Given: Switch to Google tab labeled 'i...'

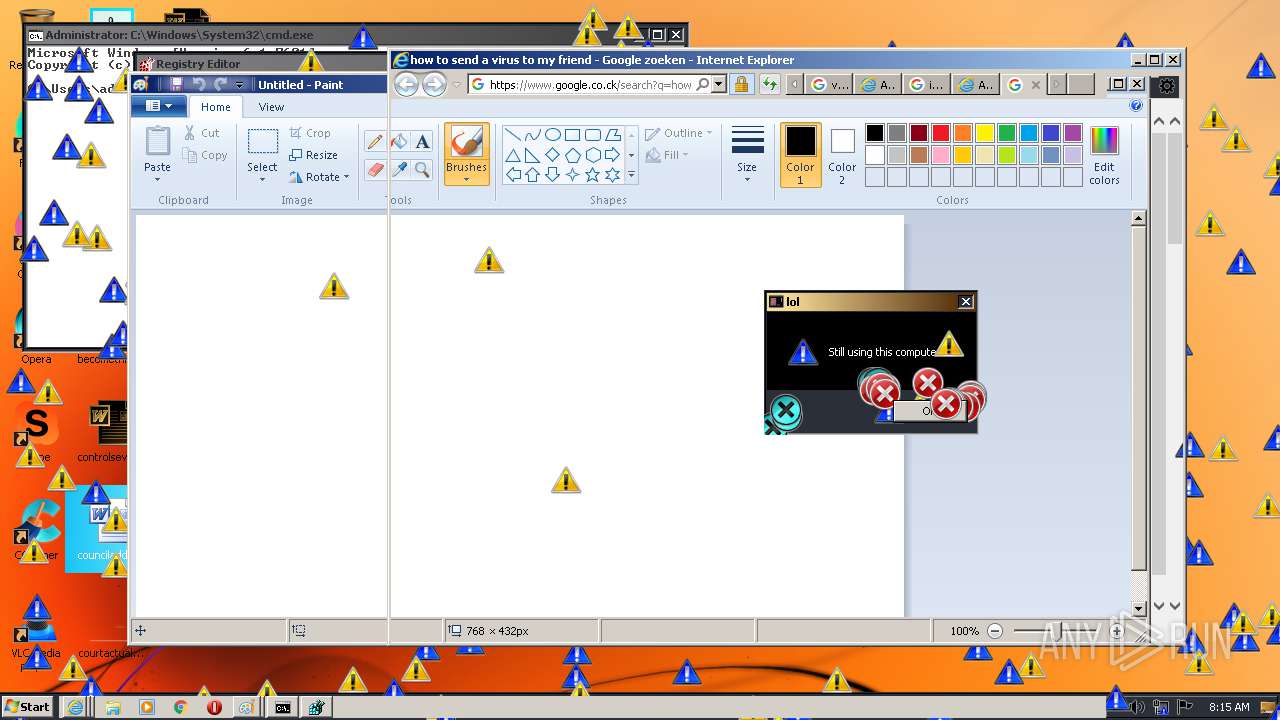Looking at the screenshot, I should coord(927,85).
